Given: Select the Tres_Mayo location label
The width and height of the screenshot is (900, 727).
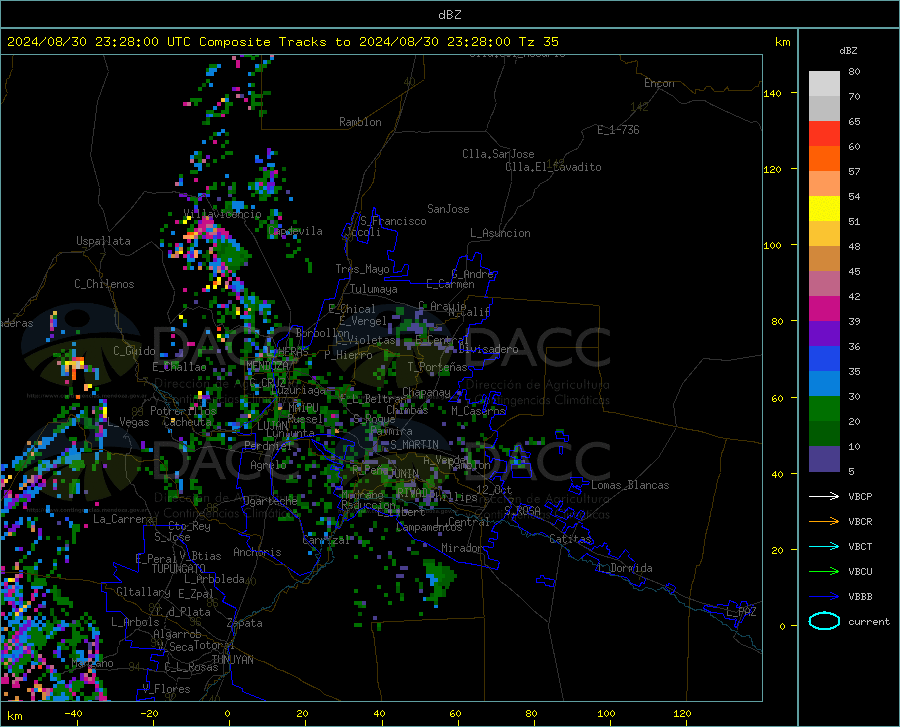Looking at the screenshot, I should pos(362,269).
